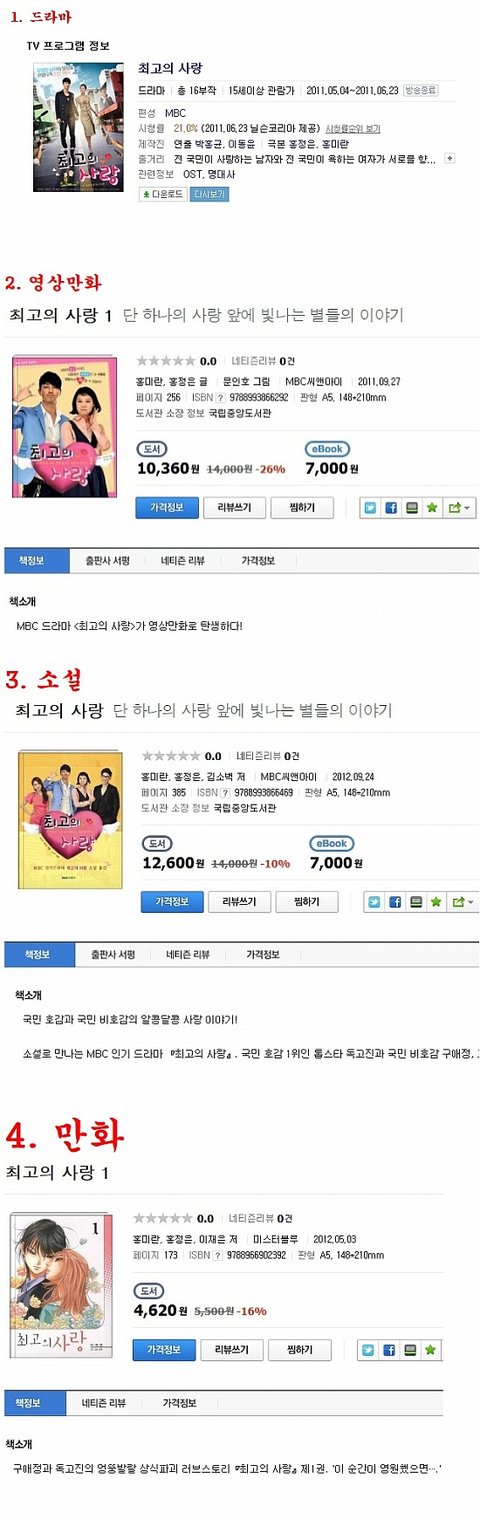Share 소설 book on Facebook
Screen dimensions: 480x1520
point(395,902)
